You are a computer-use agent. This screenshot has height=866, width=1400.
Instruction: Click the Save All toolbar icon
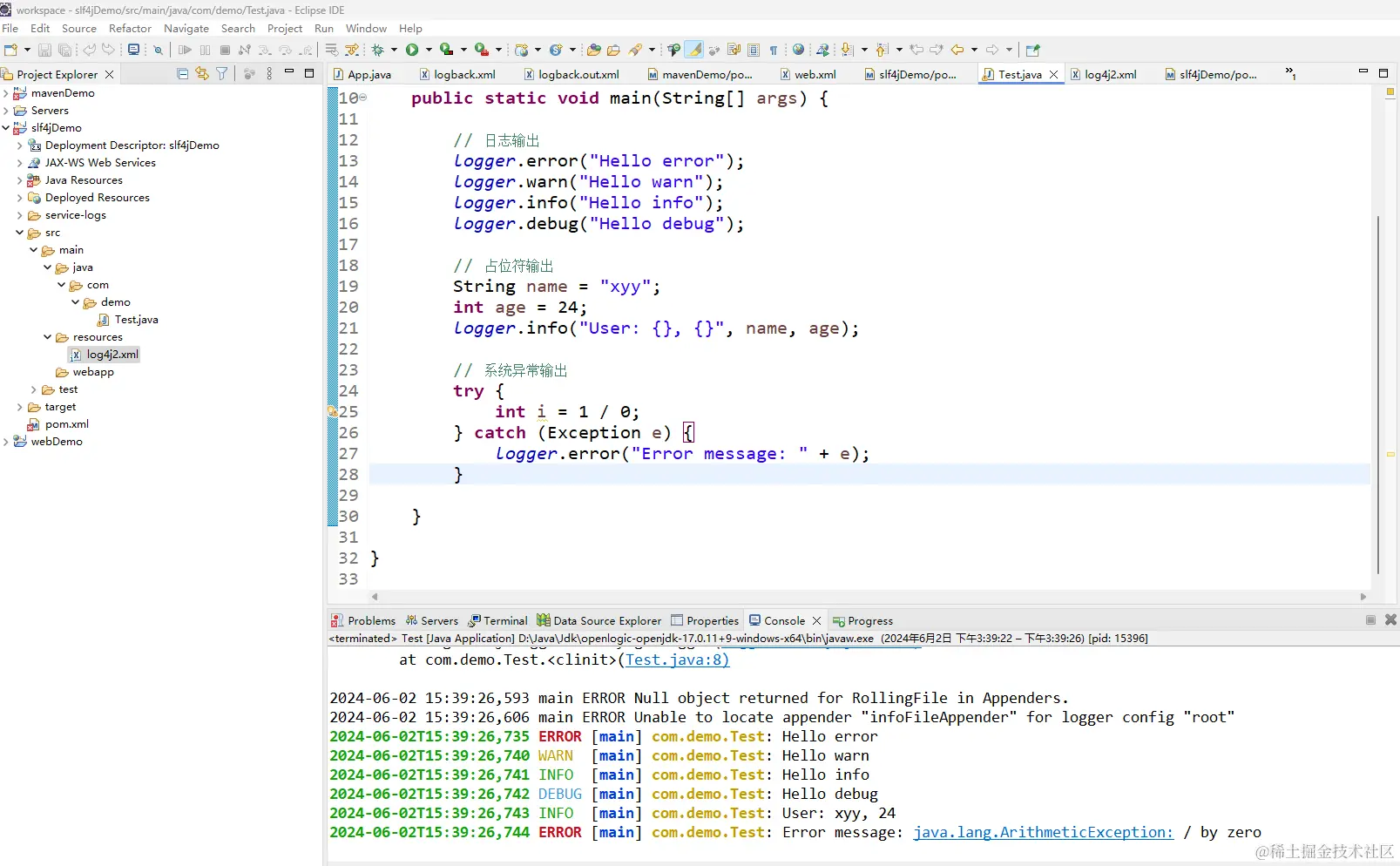(x=64, y=50)
